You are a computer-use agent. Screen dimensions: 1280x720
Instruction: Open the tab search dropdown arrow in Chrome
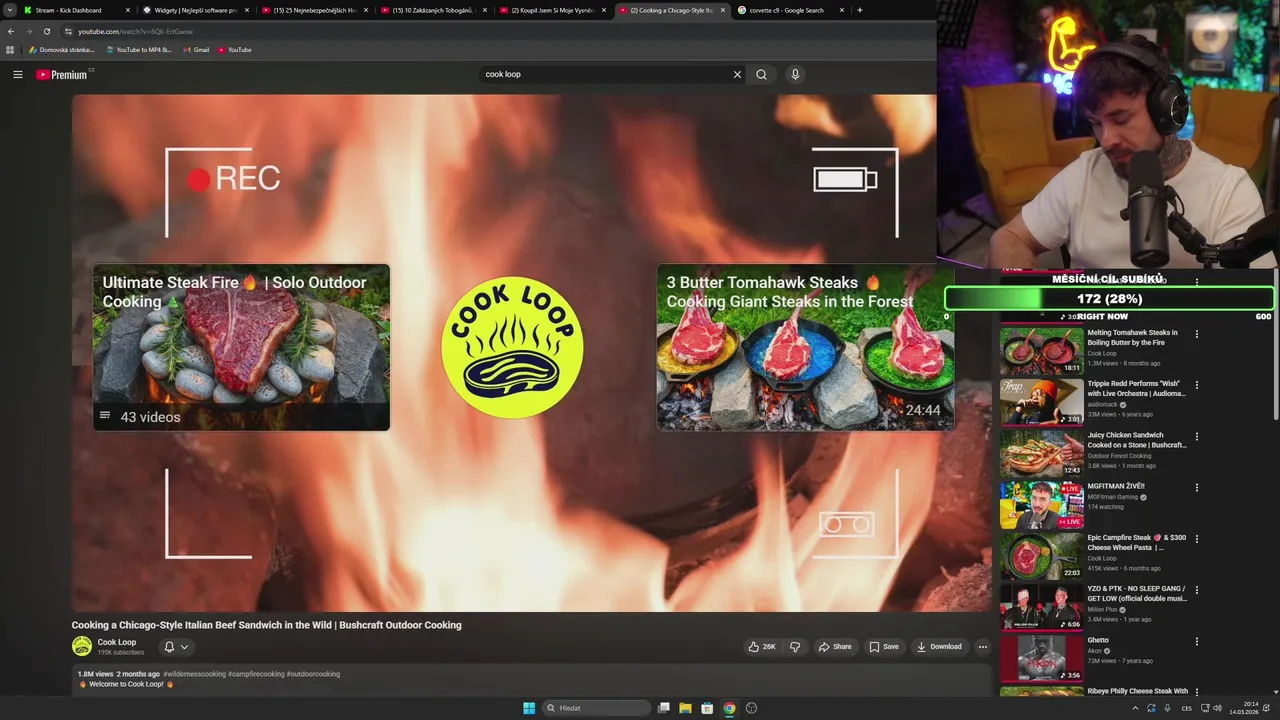click(x=10, y=10)
